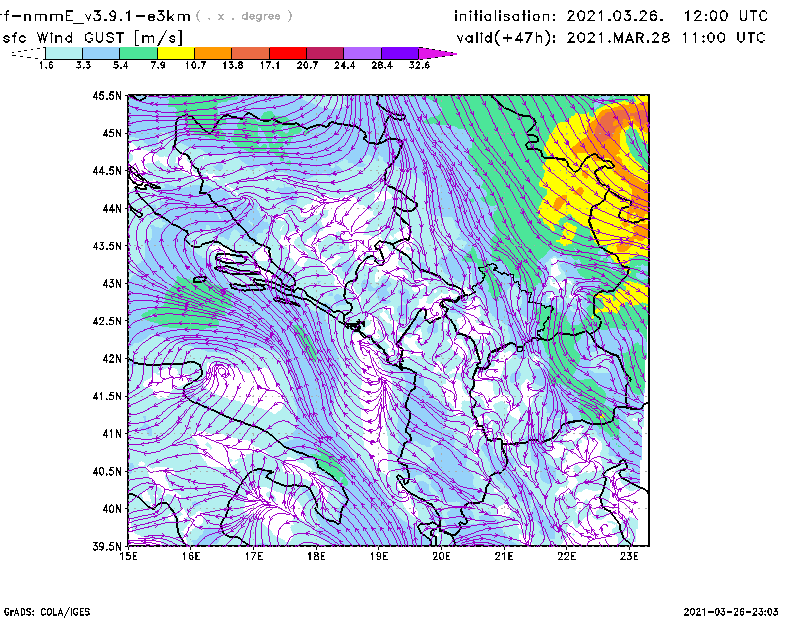Click the 'valid(+47h):' label
This screenshot has height=618, width=800.
[x=507, y=38]
